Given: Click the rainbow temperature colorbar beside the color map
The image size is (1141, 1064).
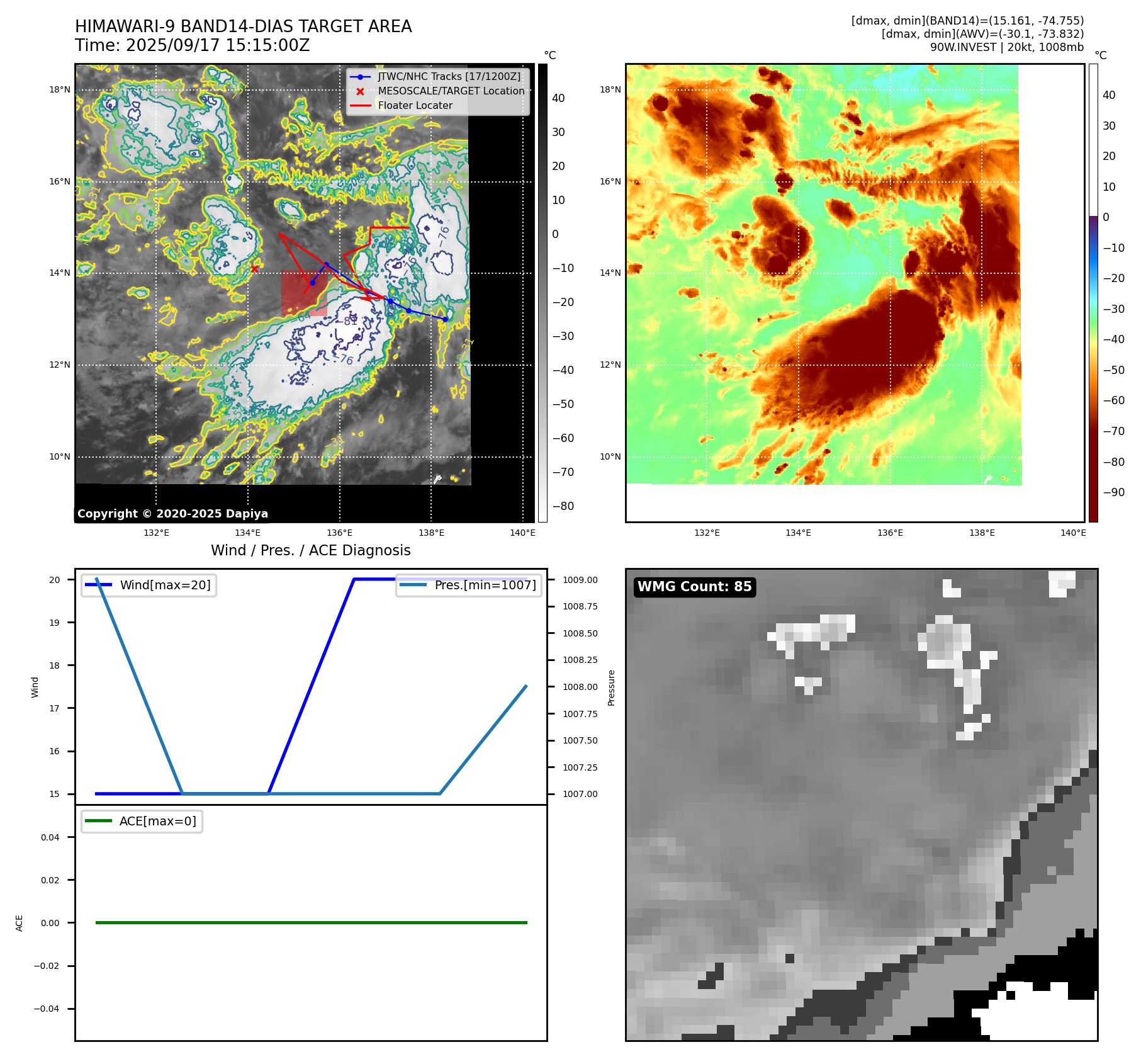Looking at the screenshot, I should (x=1093, y=293).
